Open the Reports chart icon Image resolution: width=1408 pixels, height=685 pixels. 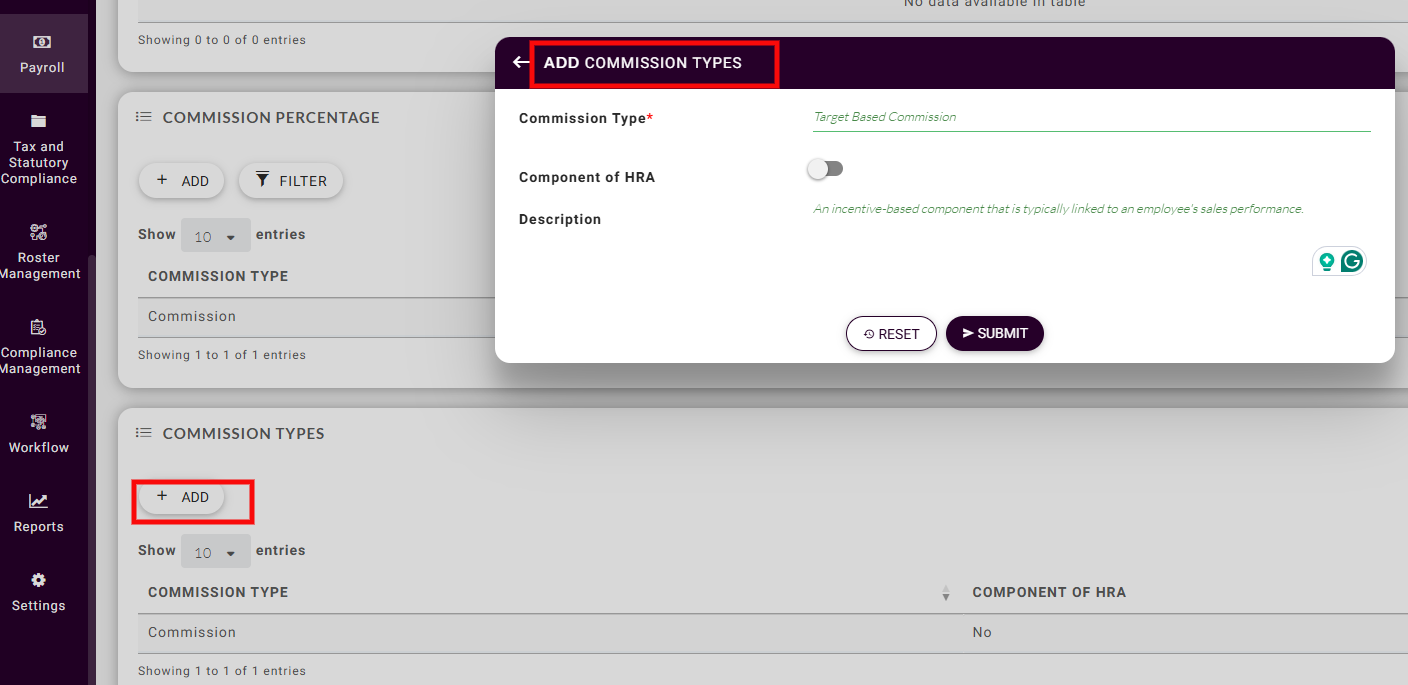(39, 502)
